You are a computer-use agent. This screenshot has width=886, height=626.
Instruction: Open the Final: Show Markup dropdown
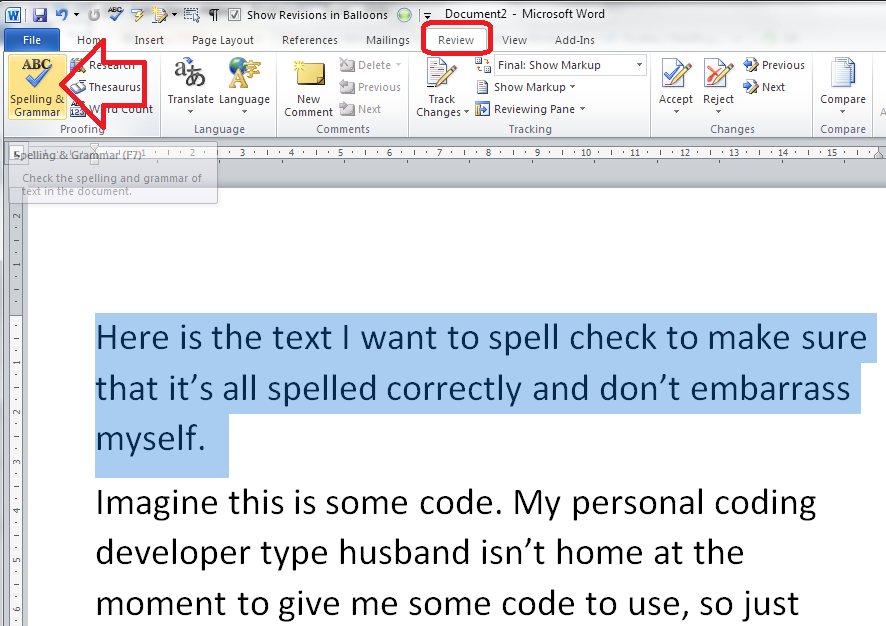pos(570,65)
